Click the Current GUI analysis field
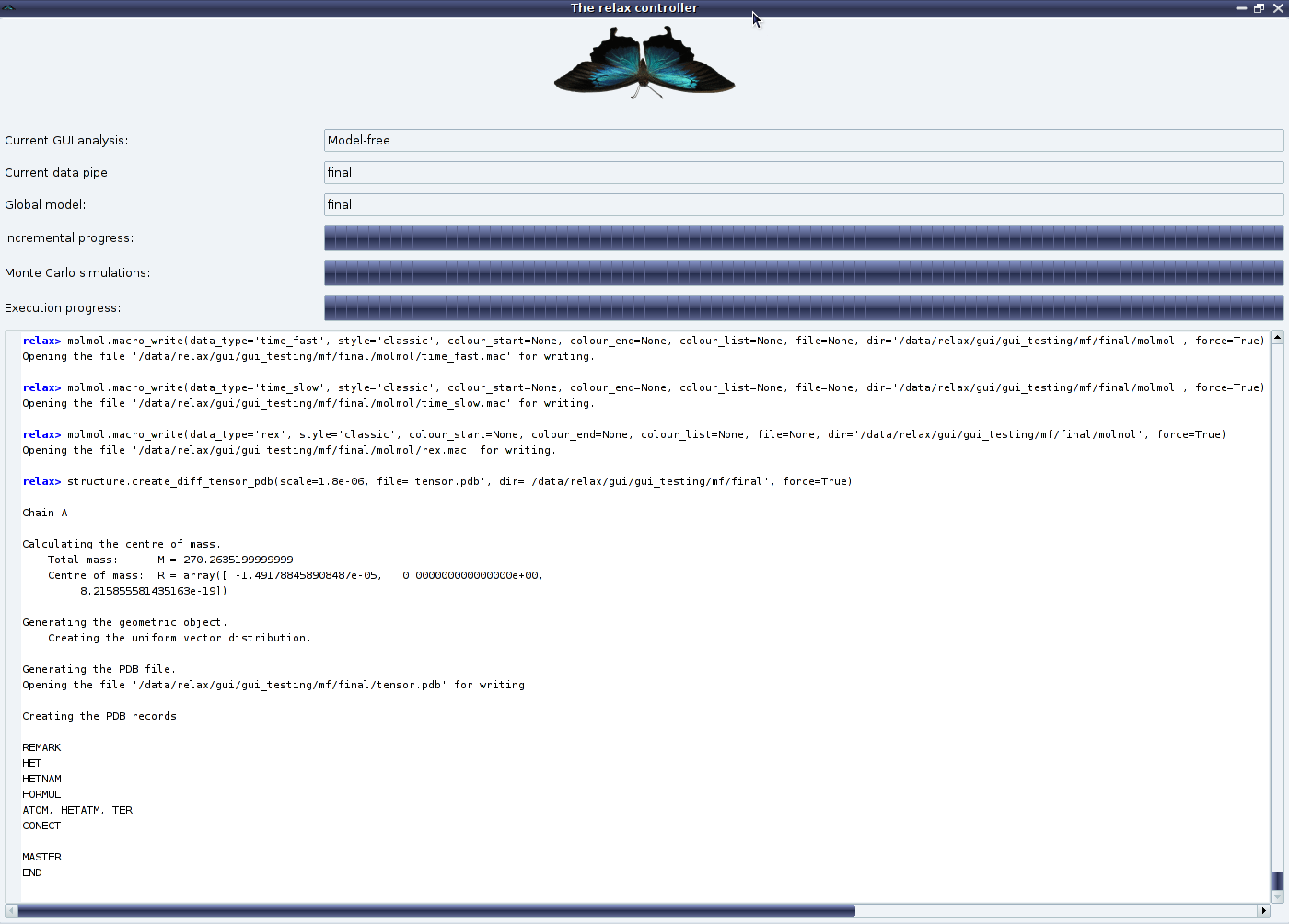The image size is (1289, 924). point(803,140)
